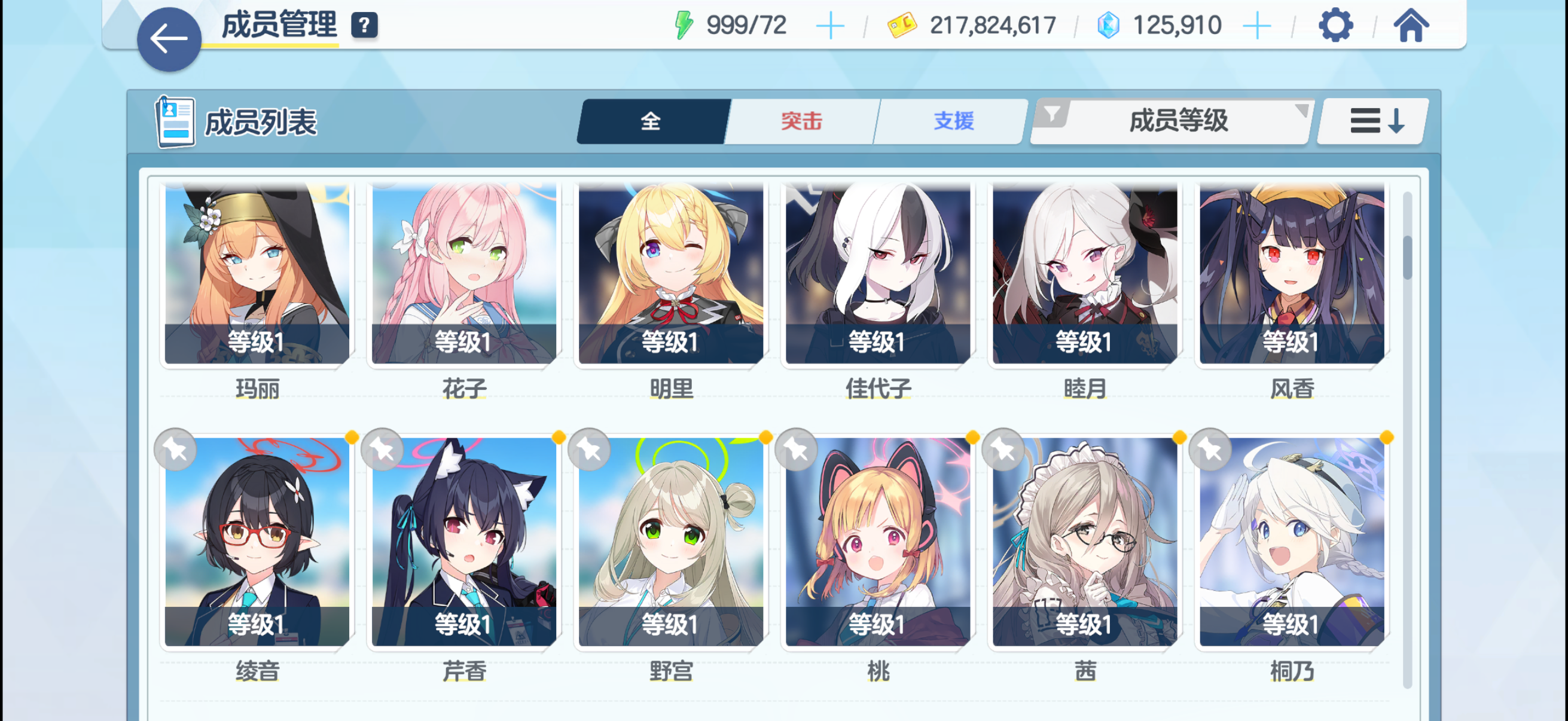Open help question mark next to 成员管理
The width and height of the screenshot is (1568, 721).
[364, 26]
